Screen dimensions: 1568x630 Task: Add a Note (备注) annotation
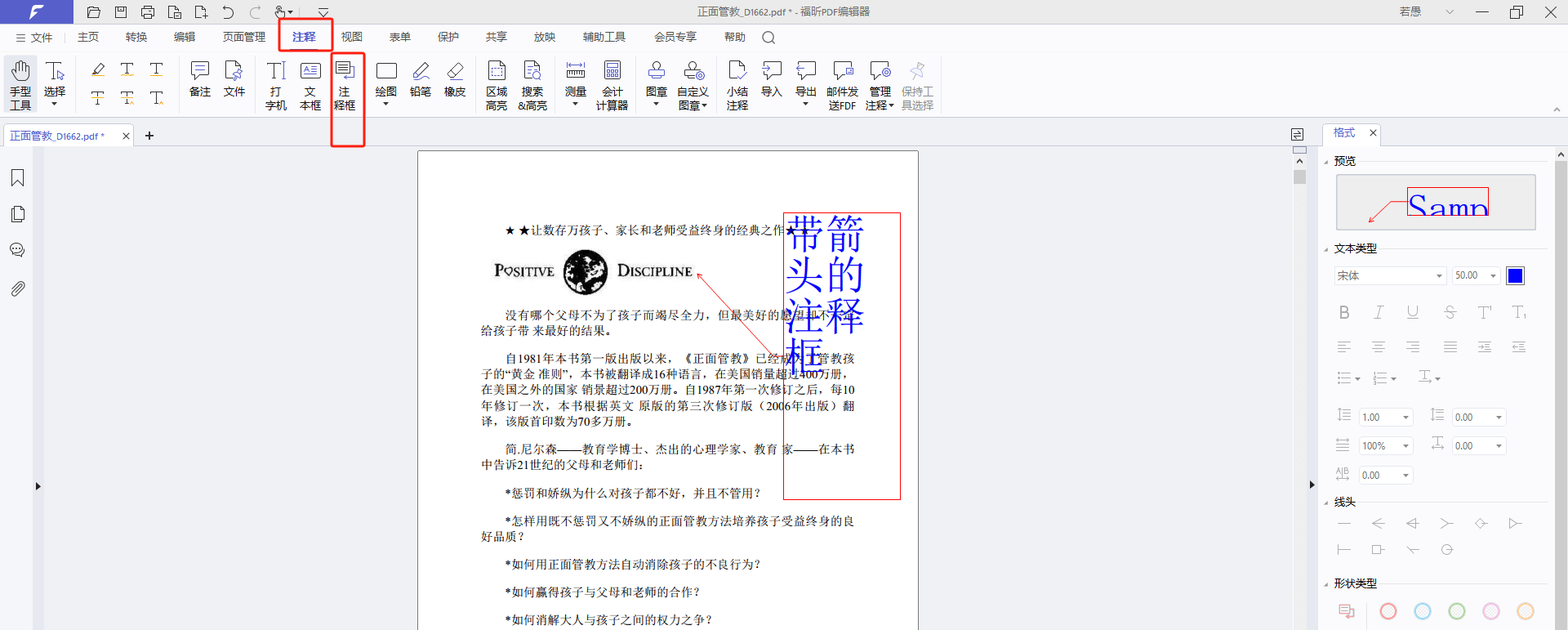coord(200,80)
